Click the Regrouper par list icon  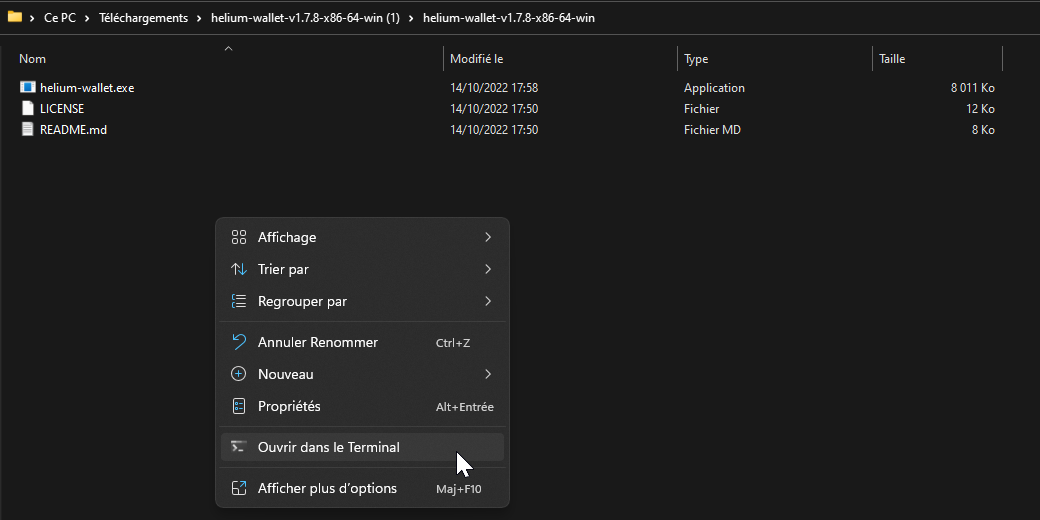(x=238, y=302)
